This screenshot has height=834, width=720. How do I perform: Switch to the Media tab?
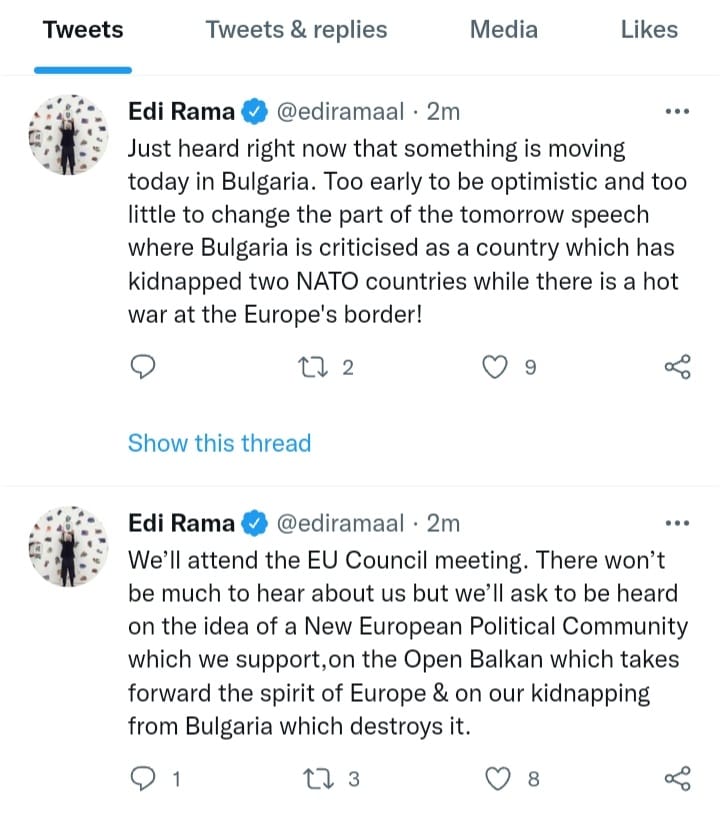click(x=503, y=30)
